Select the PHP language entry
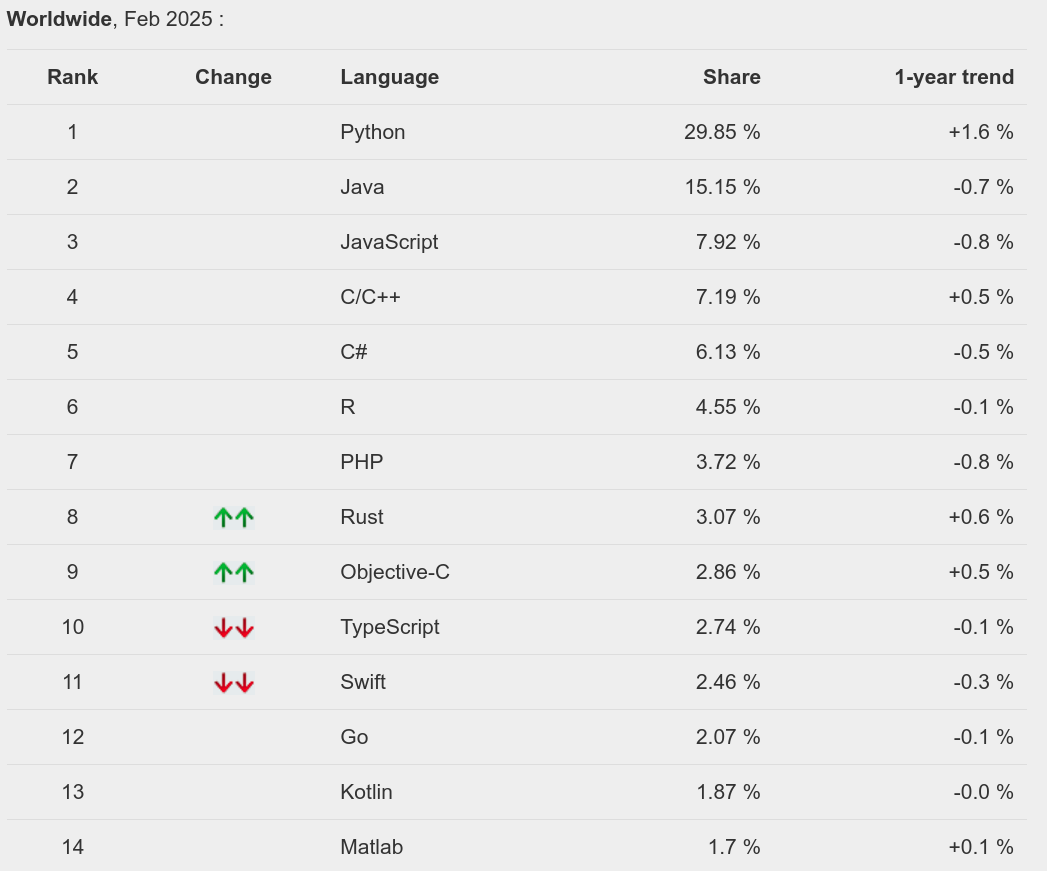The image size is (1047, 871). click(x=361, y=462)
